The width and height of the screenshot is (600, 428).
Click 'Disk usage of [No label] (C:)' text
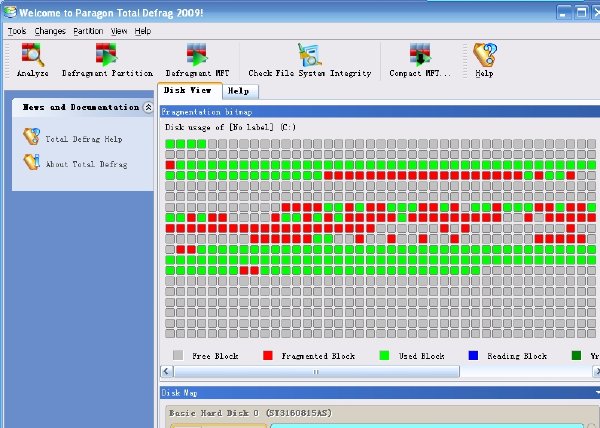click(x=230, y=127)
